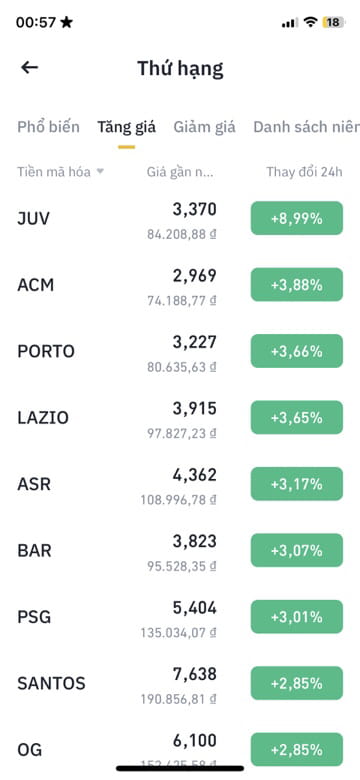Sort by Tiền mã hóa dropdown arrow
This screenshot has height=780, width=360.
tap(100, 172)
